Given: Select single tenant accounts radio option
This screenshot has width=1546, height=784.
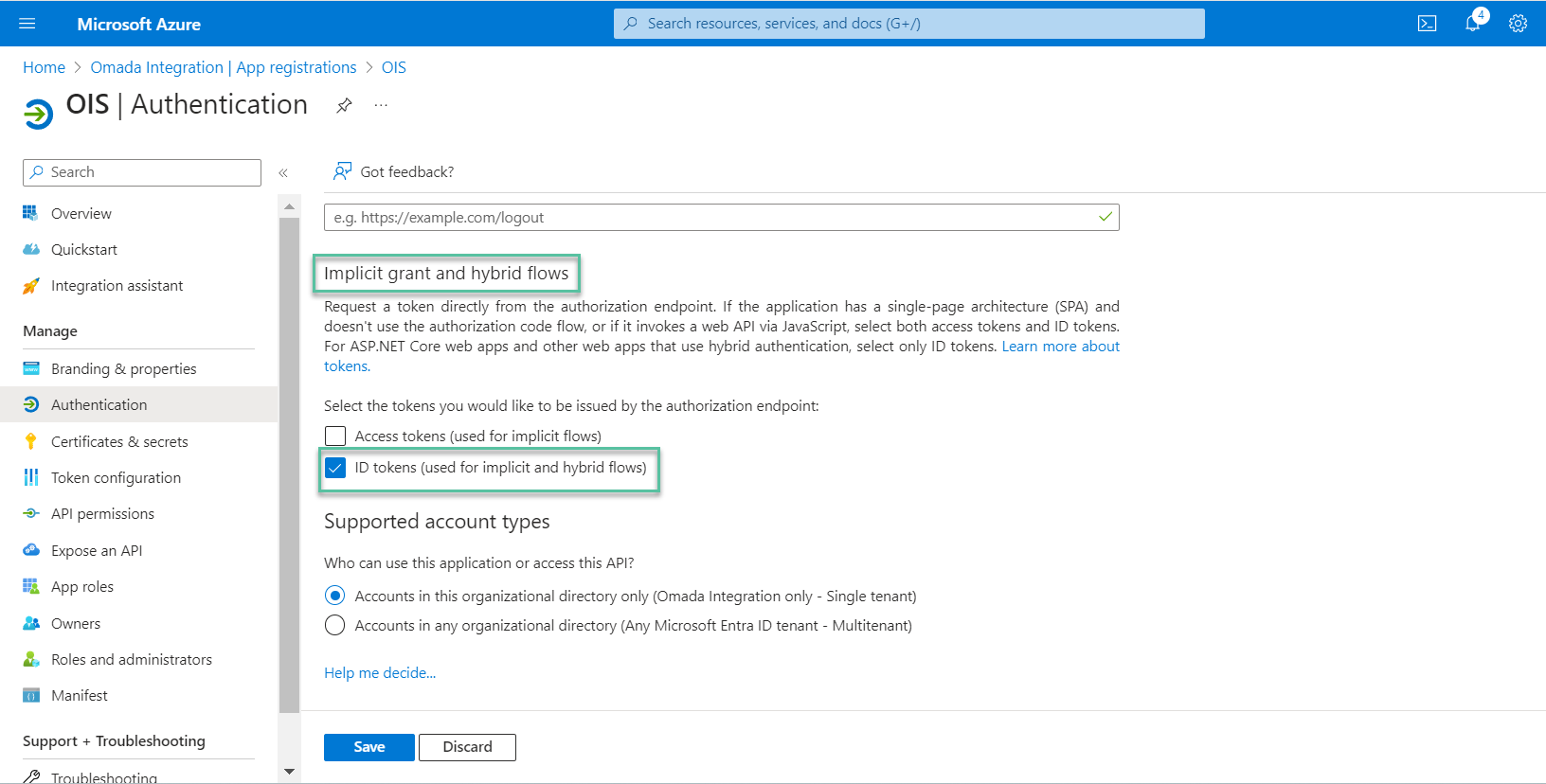Looking at the screenshot, I should point(335,596).
